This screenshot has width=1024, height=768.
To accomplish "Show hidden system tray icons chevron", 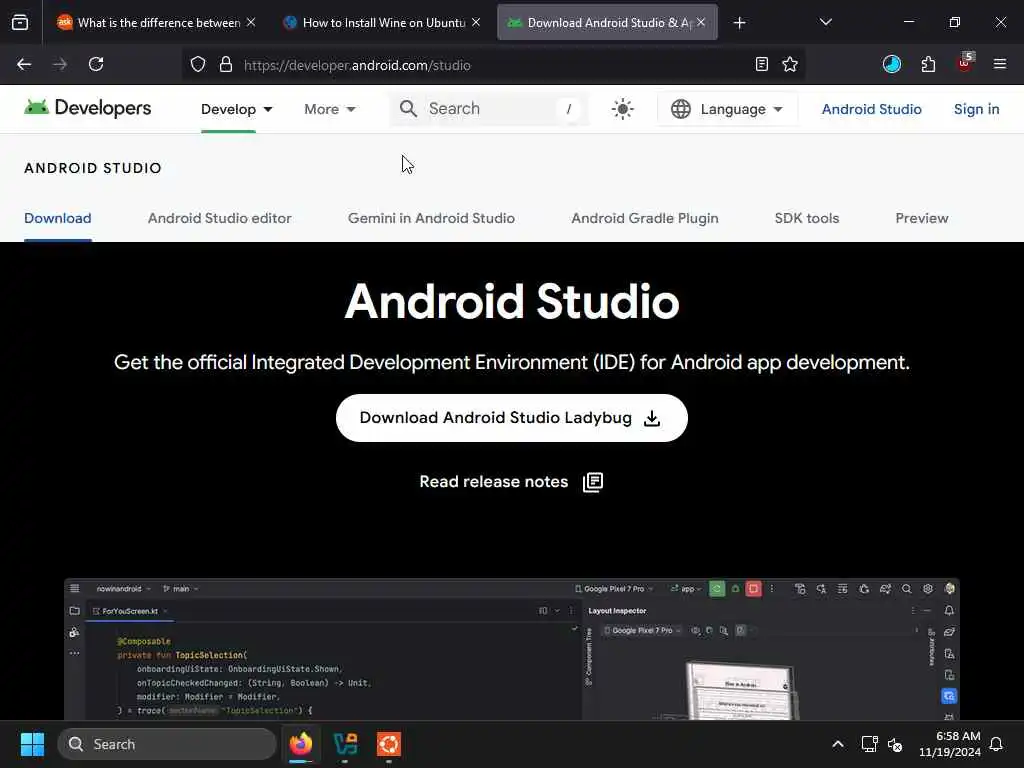I will tap(838, 744).
